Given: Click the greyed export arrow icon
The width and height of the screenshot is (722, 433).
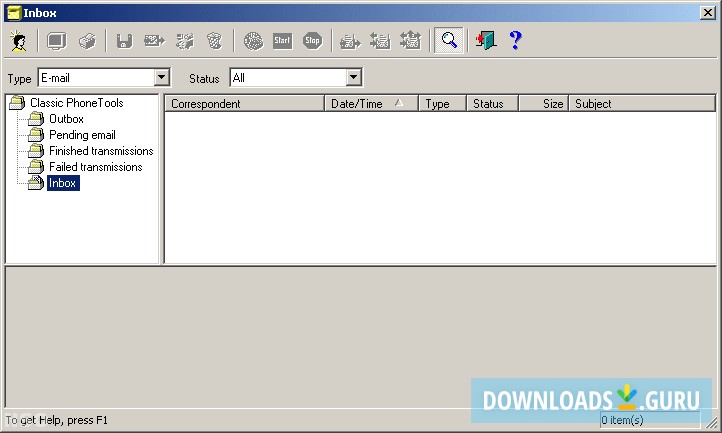Looking at the screenshot, I should coord(154,41).
